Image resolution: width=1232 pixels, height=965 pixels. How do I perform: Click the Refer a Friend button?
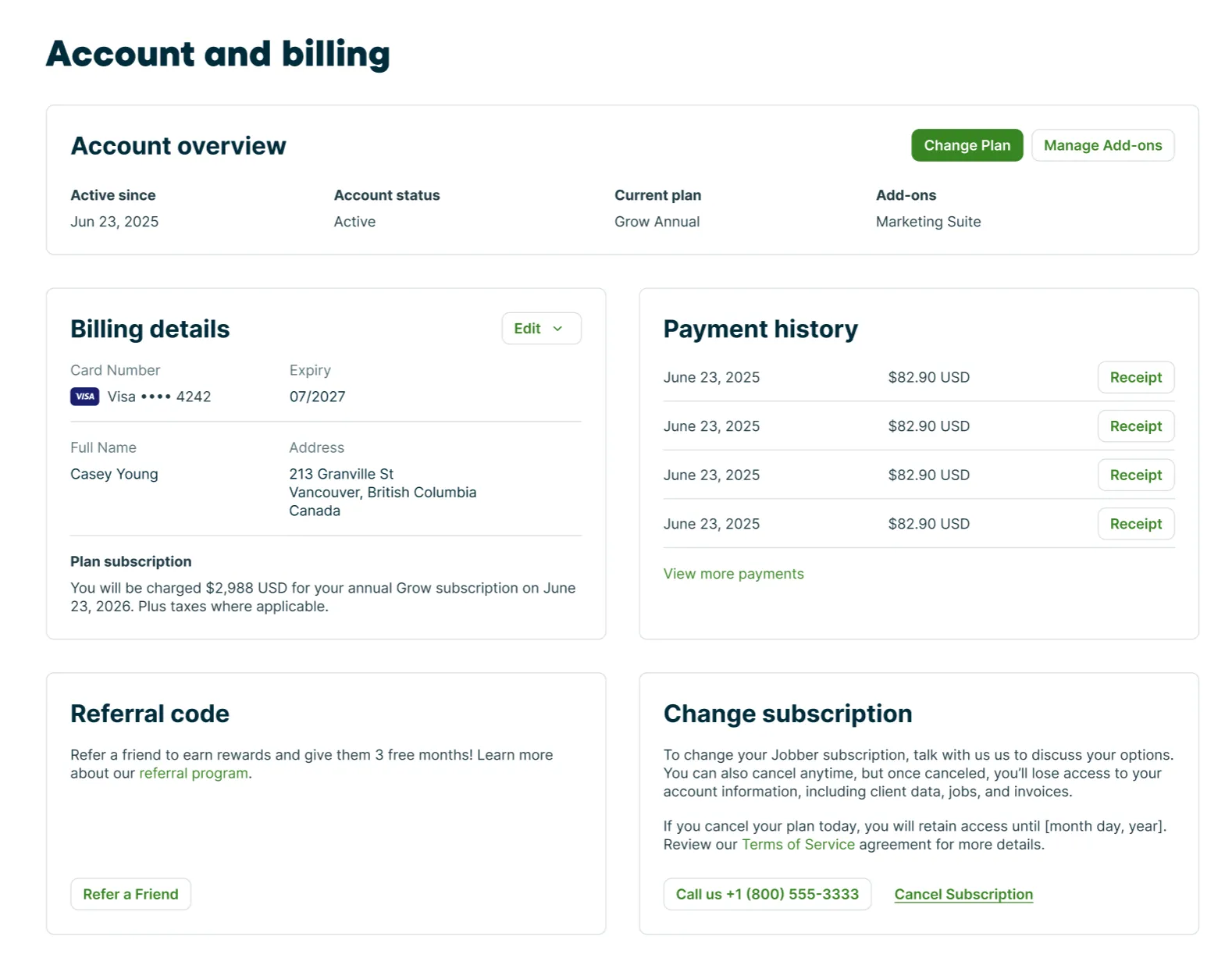pos(130,894)
